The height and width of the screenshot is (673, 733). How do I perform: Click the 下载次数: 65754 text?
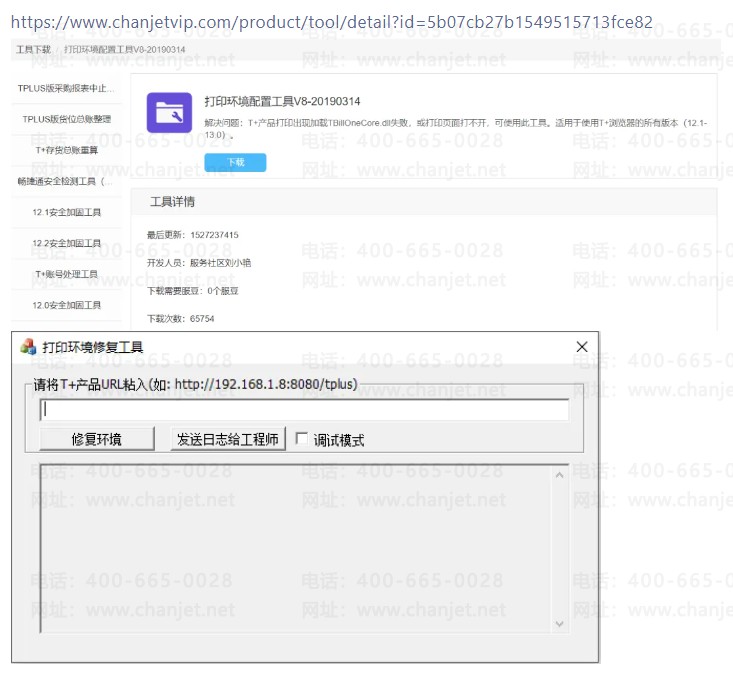pos(180,319)
